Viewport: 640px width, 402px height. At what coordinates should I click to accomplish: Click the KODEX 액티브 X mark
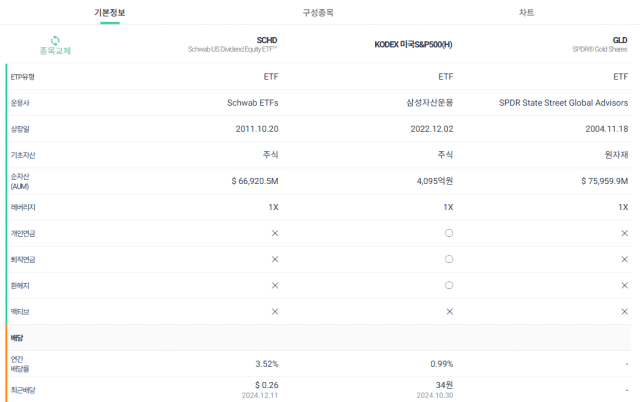point(449,311)
